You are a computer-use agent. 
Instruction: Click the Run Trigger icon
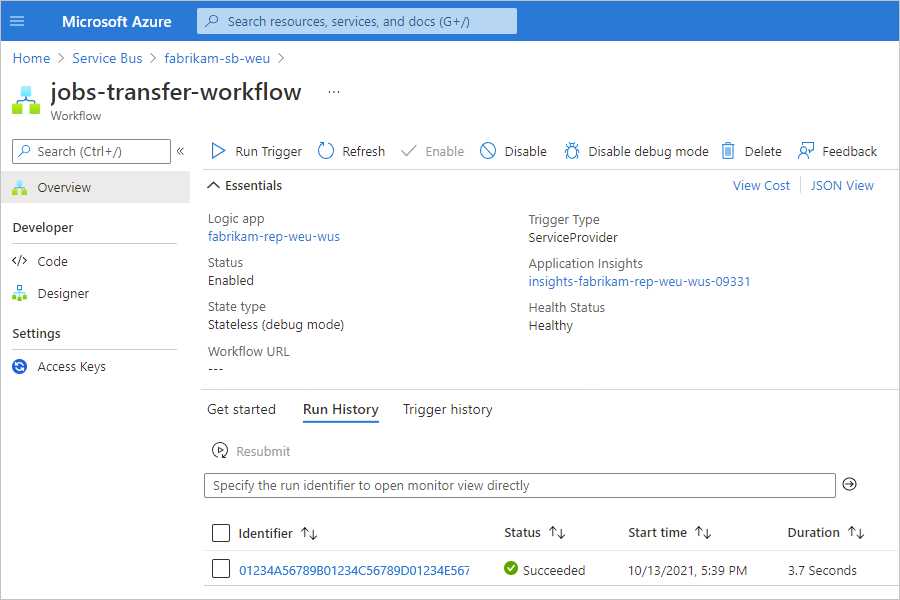(x=219, y=151)
